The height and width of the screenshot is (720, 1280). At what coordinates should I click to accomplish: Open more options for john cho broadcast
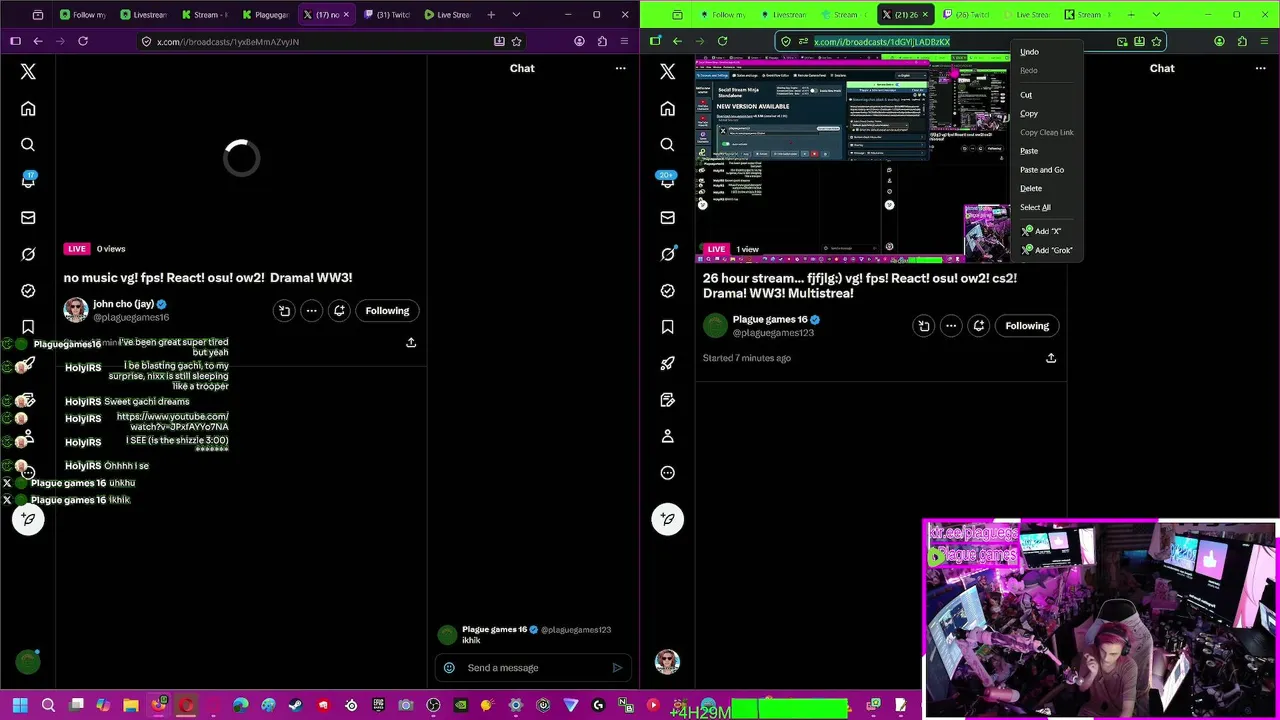(x=311, y=311)
